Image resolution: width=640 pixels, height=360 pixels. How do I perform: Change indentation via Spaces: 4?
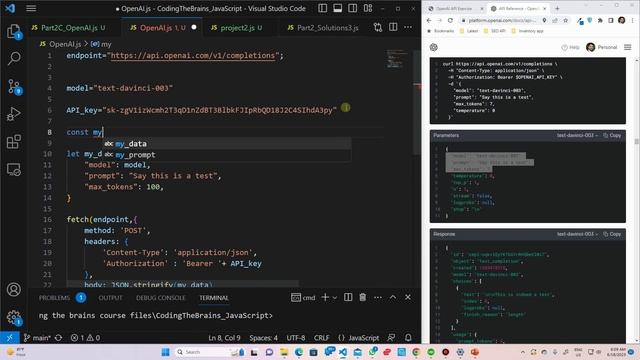(263, 338)
